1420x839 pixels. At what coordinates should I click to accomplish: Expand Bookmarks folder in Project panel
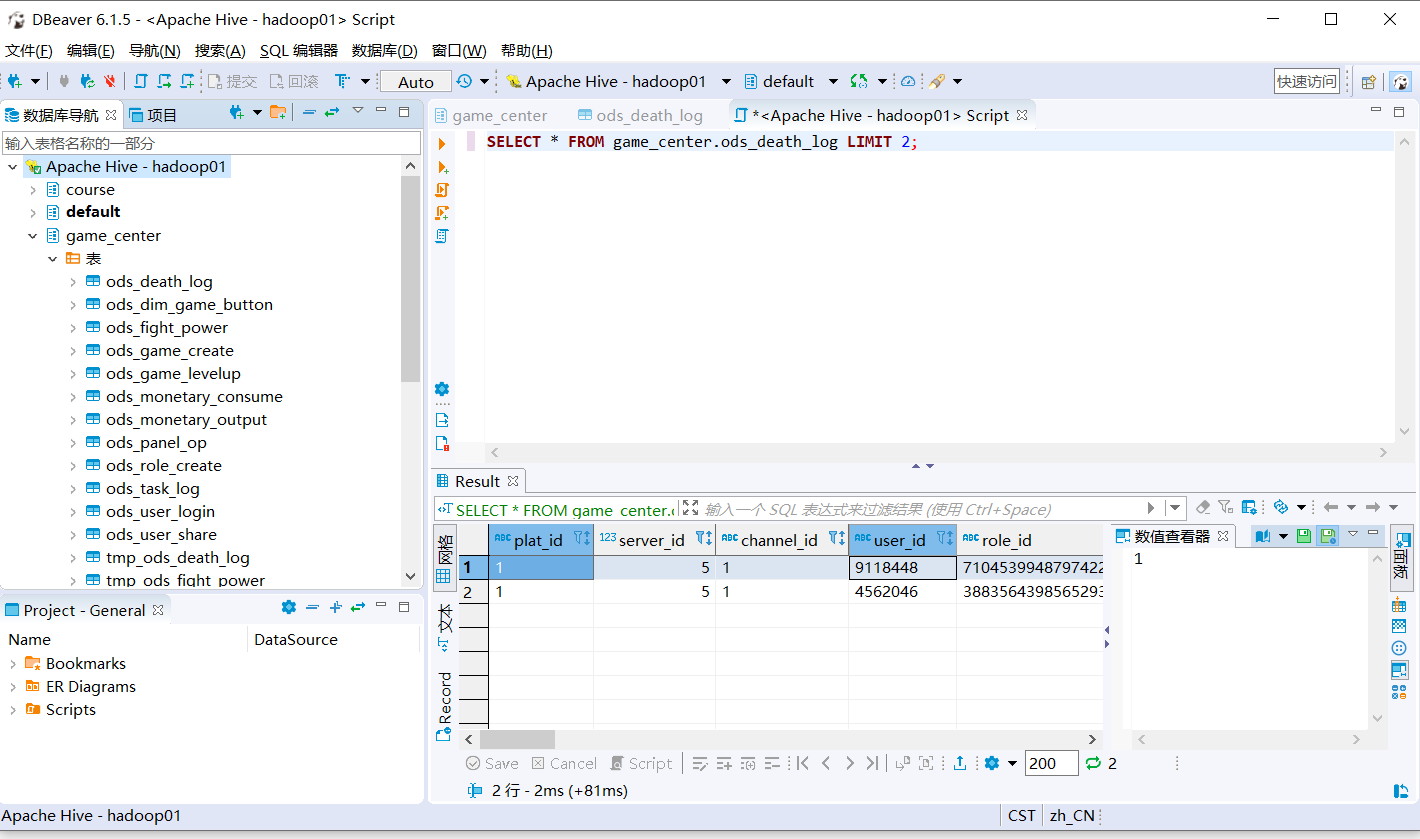pos(13,664)
